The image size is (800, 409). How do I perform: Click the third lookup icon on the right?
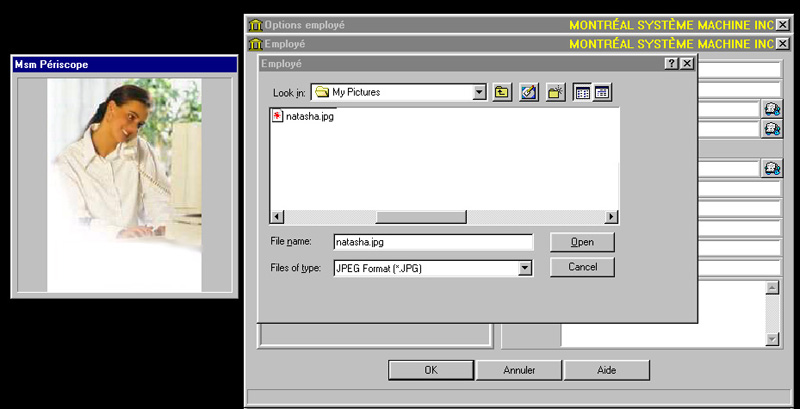point(771,169)
